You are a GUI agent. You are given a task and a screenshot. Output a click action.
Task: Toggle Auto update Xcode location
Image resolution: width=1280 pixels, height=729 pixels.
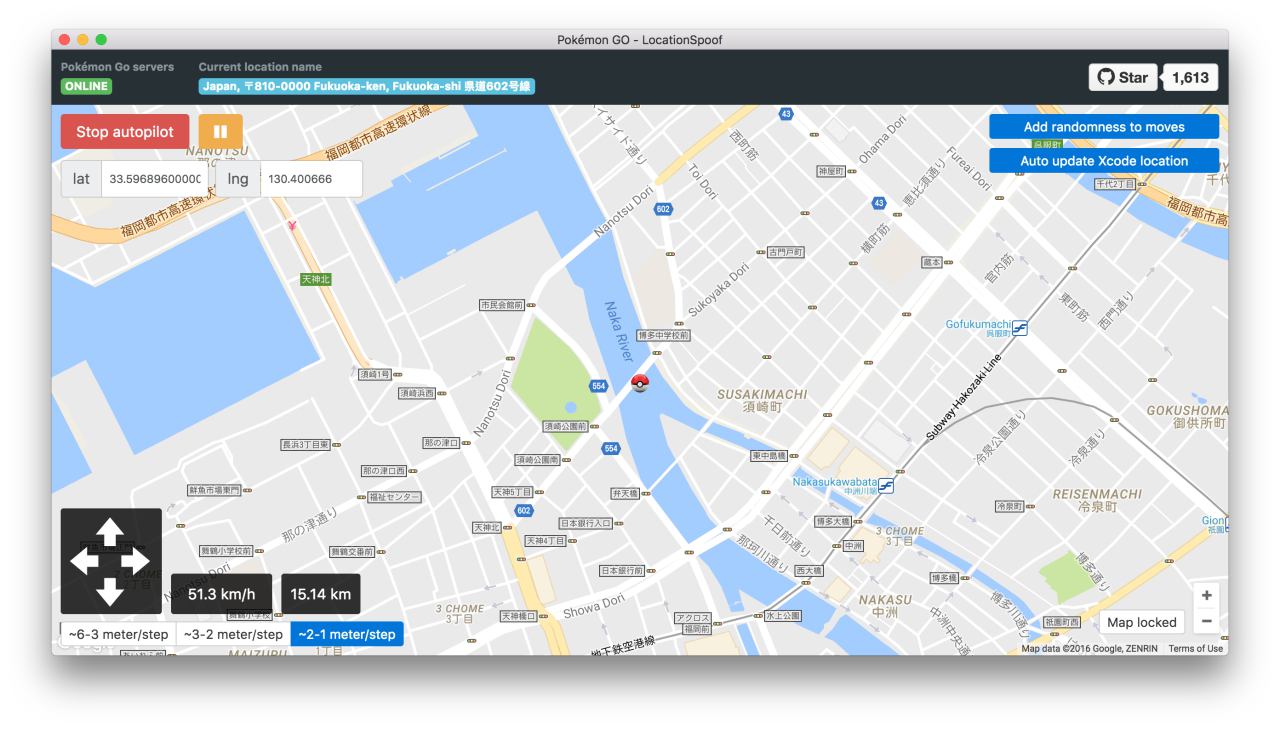pos(1104,161)
